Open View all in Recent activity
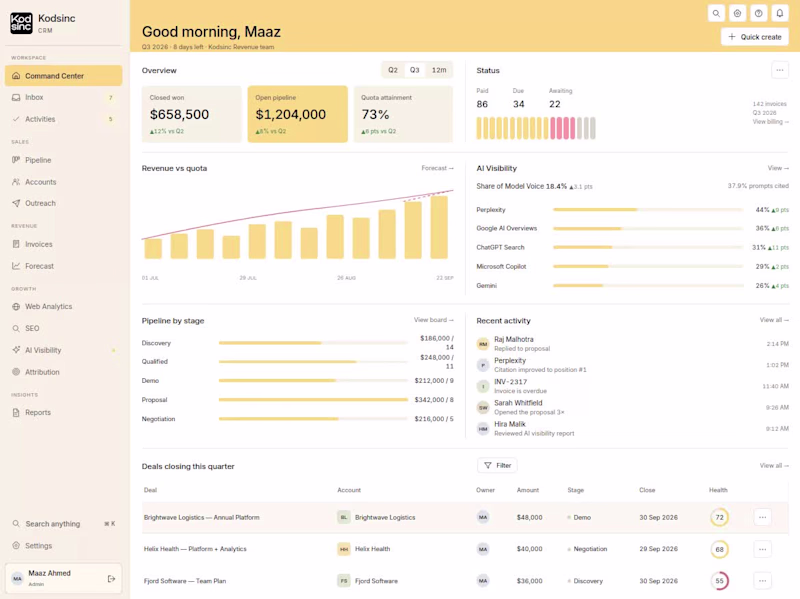 coord(774,320)
